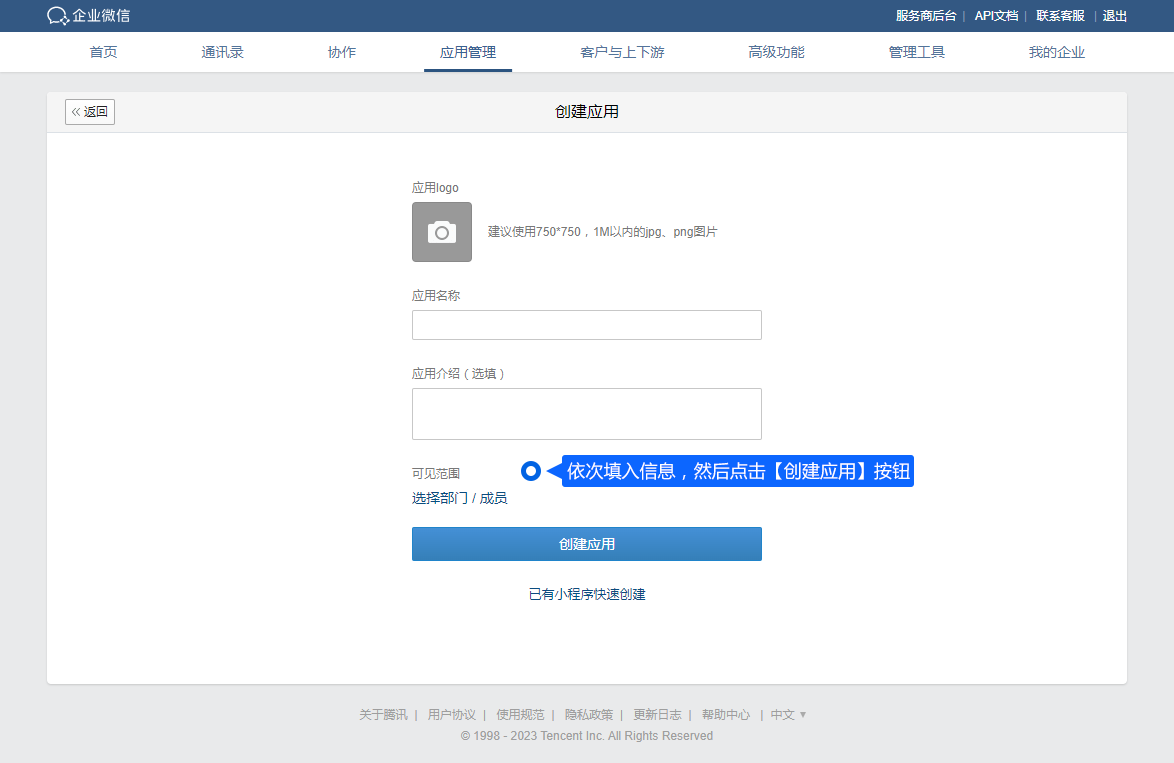Viewport: 1174px width, 763px height.
Task: Click the WeCom logo in the header
Action: (88, 16)
